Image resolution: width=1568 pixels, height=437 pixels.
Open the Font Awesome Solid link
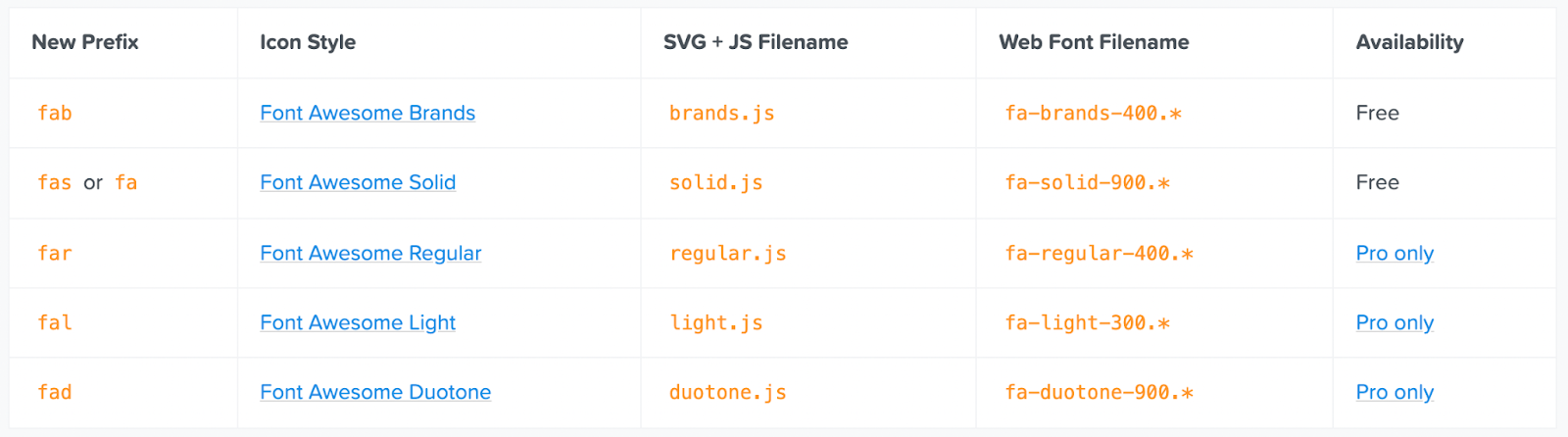point(358,182)
